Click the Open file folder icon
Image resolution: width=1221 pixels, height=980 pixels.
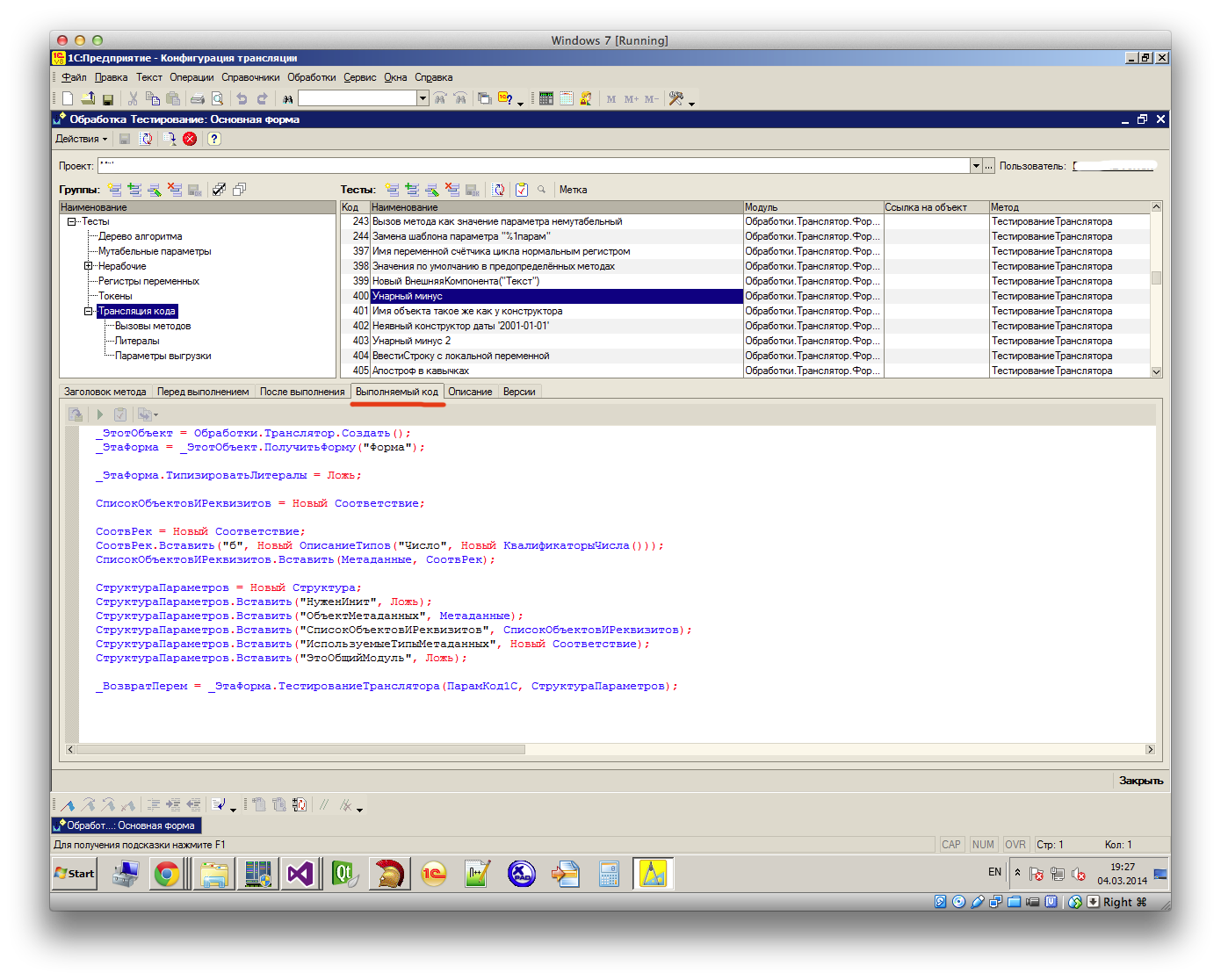(x=88, y=98)
